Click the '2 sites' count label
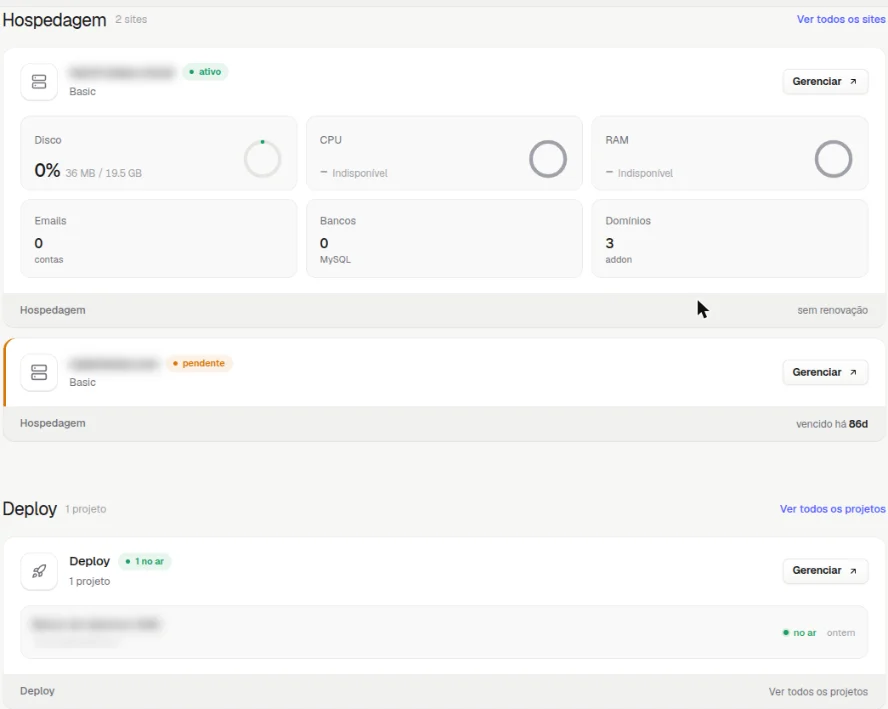The image size is (888, 709). 131,19
